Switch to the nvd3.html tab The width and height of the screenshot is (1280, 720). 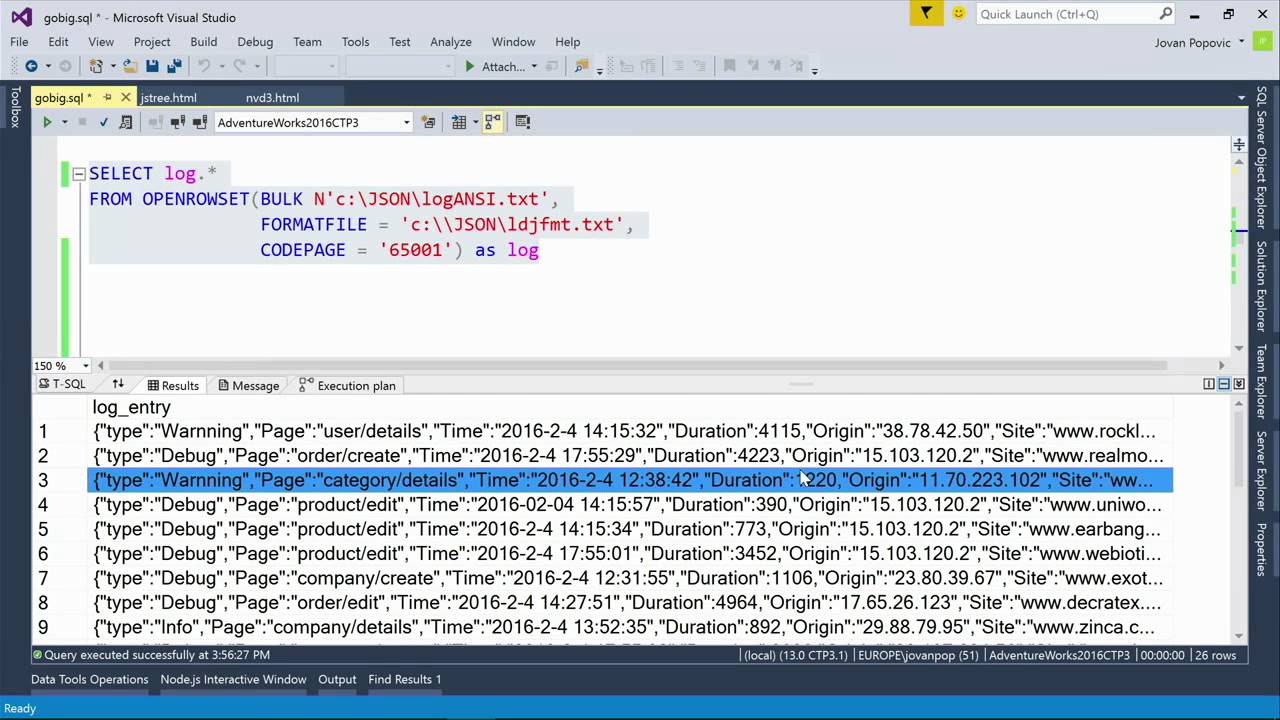[x=272, y=98]
